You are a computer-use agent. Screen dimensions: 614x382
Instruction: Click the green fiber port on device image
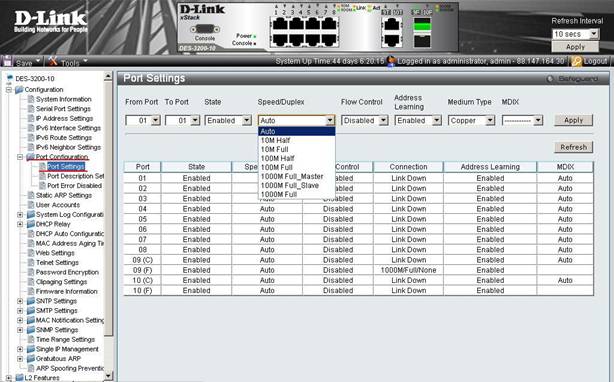[422, 26]
